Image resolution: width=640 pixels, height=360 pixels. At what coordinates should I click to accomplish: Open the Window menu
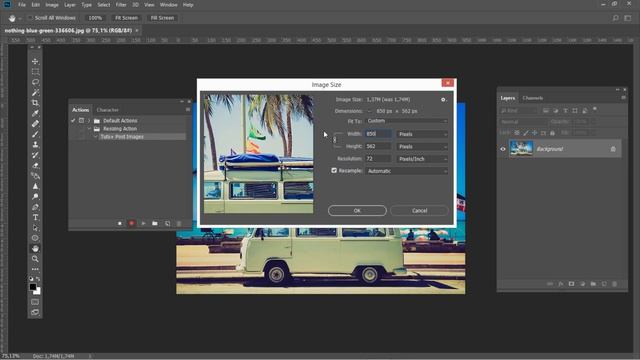[168, 5]
